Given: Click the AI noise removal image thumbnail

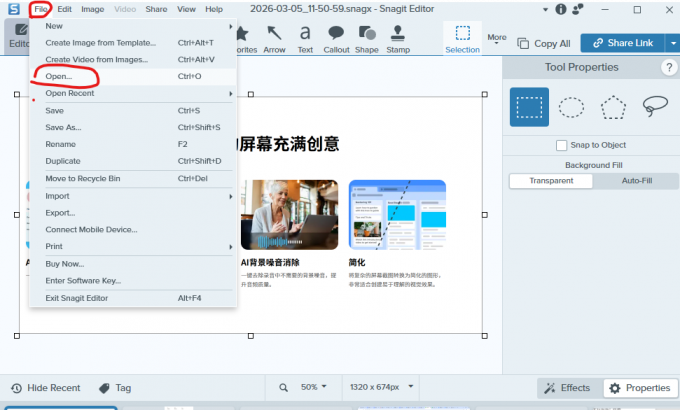Looking at the screenshot, I should coord(289,215).
